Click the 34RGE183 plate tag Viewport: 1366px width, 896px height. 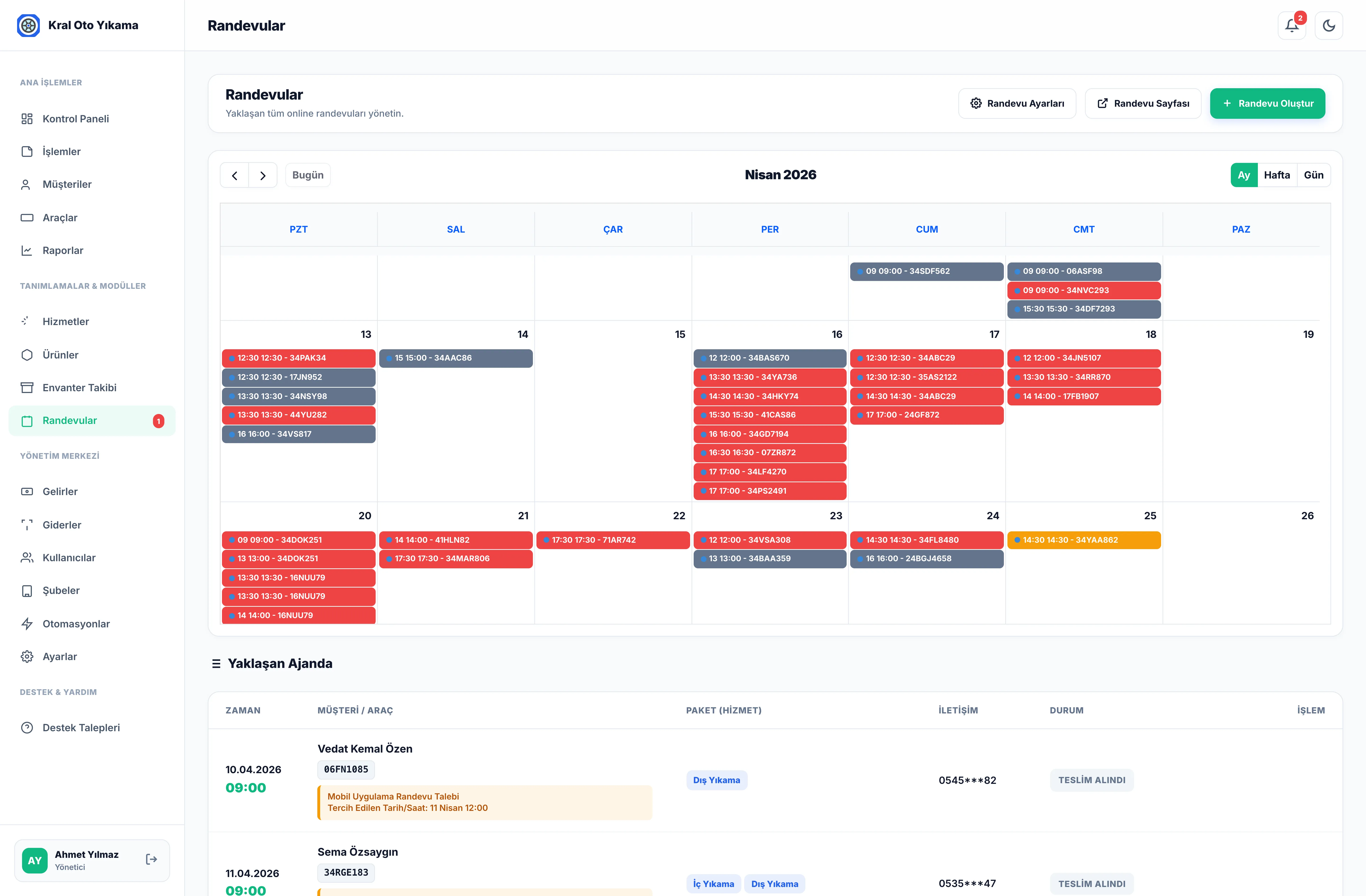coord(346,873)
